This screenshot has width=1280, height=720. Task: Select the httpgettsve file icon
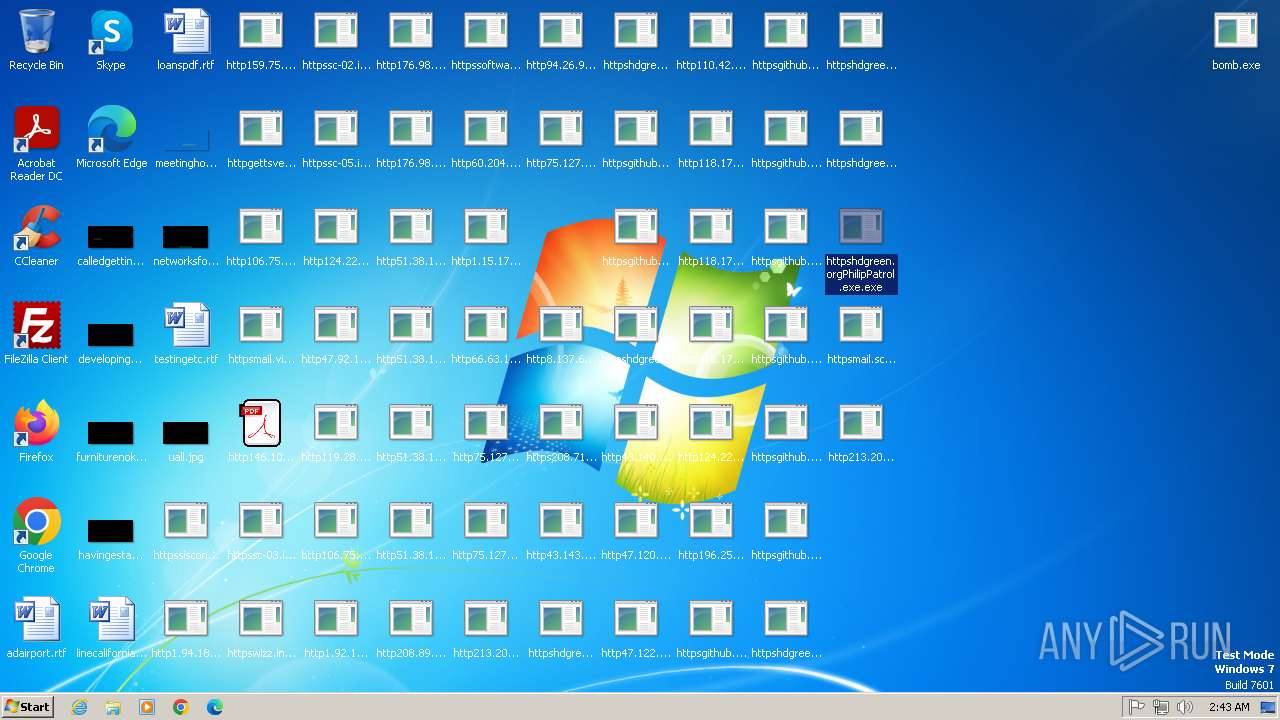tap(261, 138)
